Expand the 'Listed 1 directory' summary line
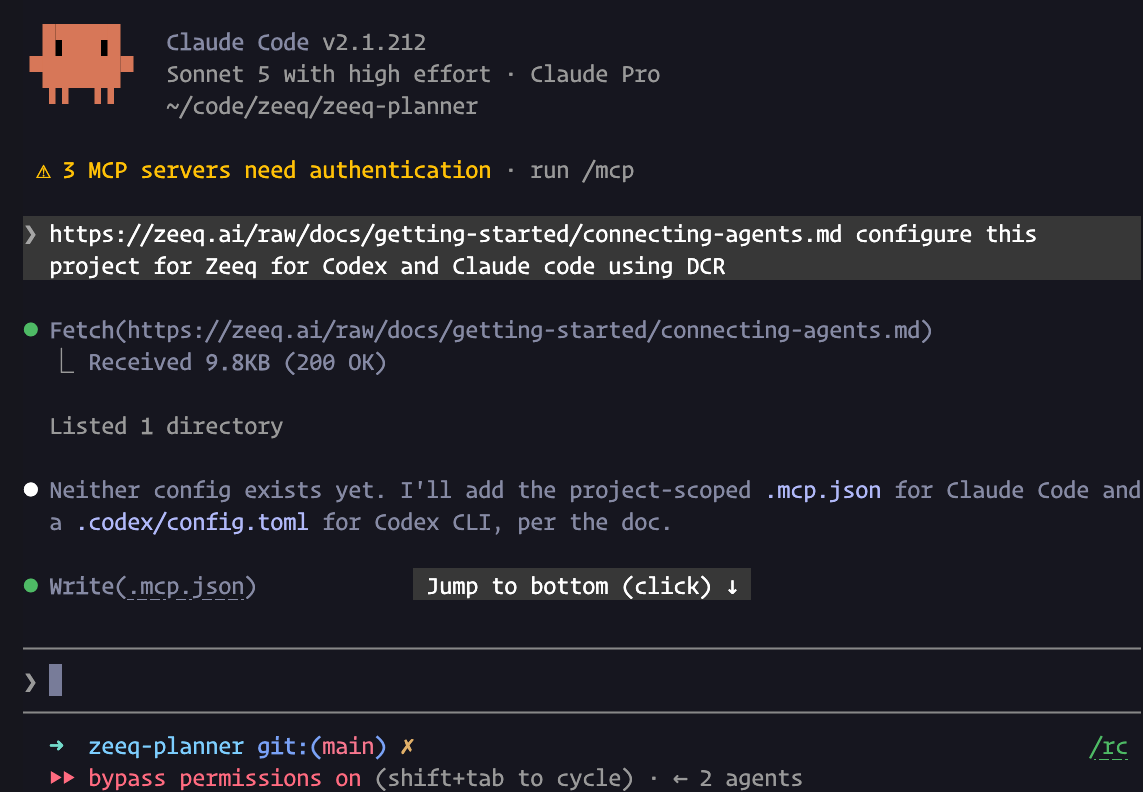The height and width of the screenshot is (792, 1143). [166, 426]
